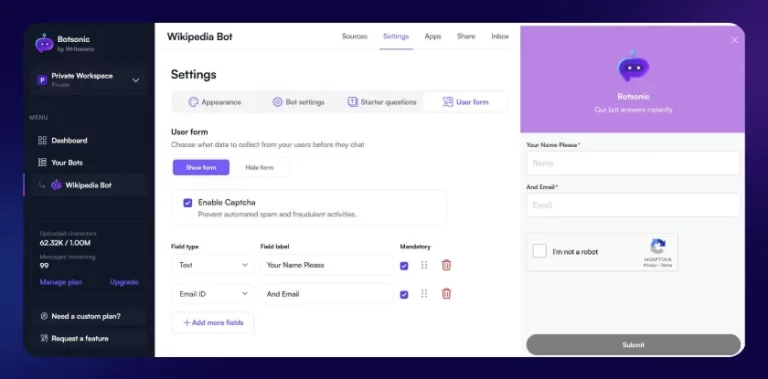Select the Show form option
768x379 pixels.
(x=201, y=167)
